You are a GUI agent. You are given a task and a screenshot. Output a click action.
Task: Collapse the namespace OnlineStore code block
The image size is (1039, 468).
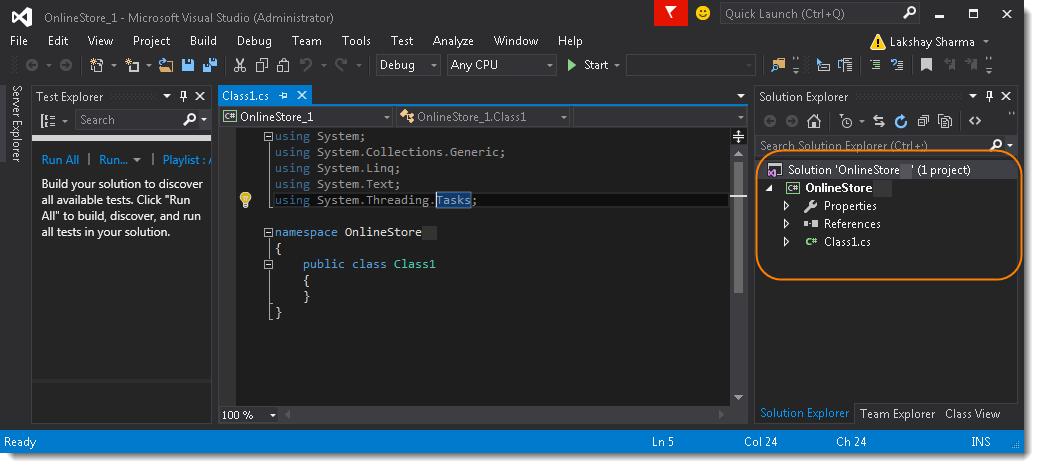pos(268,233)
